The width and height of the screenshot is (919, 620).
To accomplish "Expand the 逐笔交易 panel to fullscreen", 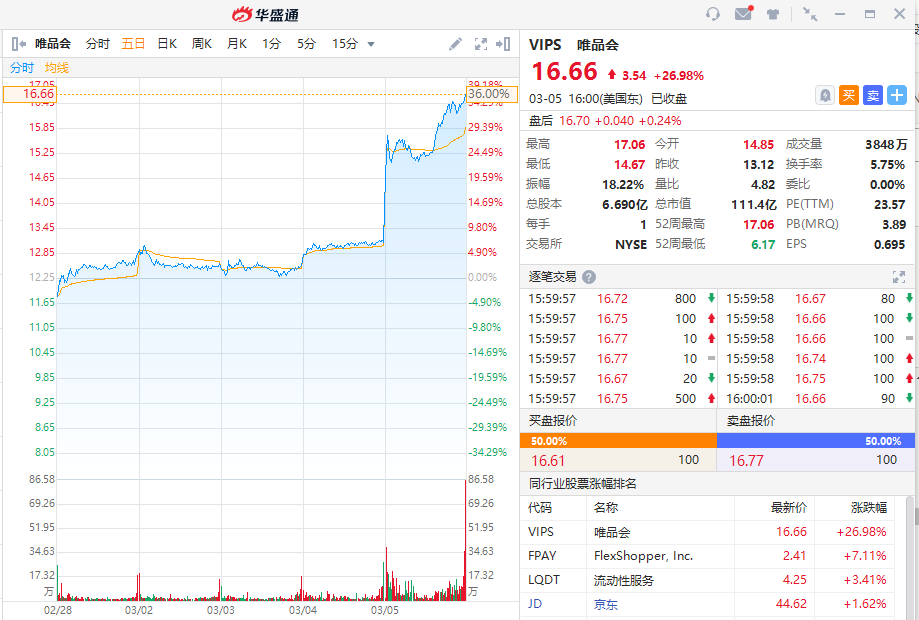I will pyautogui.click(x=898, y=277).
